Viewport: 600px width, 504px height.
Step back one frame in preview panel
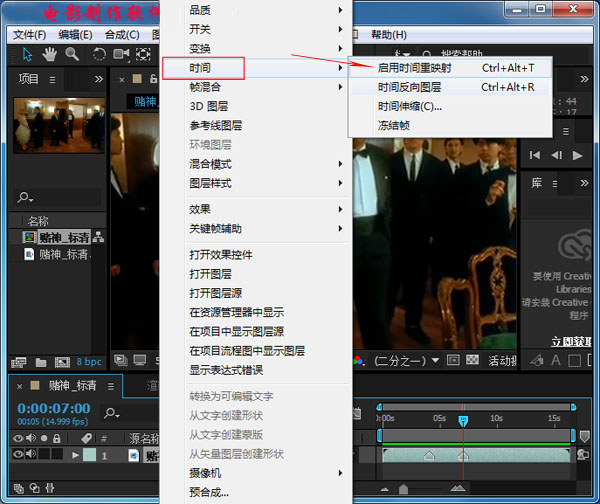tap(557, 155)
